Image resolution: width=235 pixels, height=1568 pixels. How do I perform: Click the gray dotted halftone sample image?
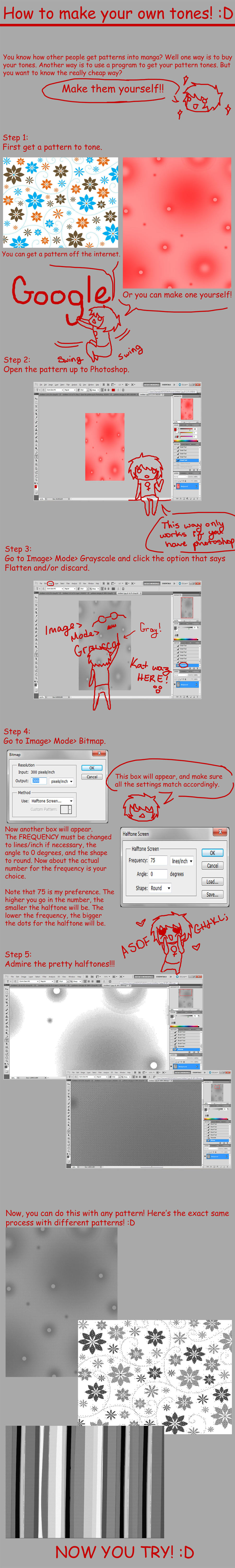[x=61, y=1301]
